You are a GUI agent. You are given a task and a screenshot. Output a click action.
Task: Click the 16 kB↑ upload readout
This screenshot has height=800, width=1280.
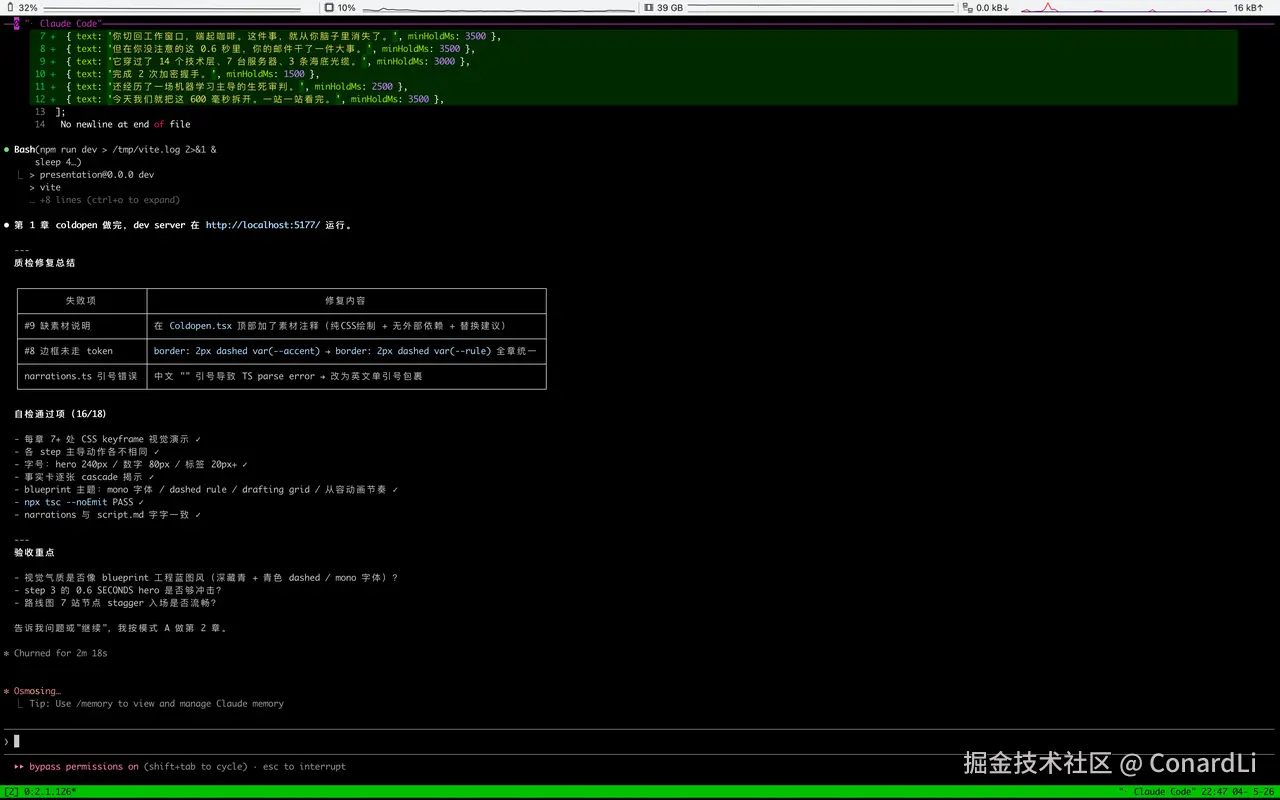(x=1247, y=7)
